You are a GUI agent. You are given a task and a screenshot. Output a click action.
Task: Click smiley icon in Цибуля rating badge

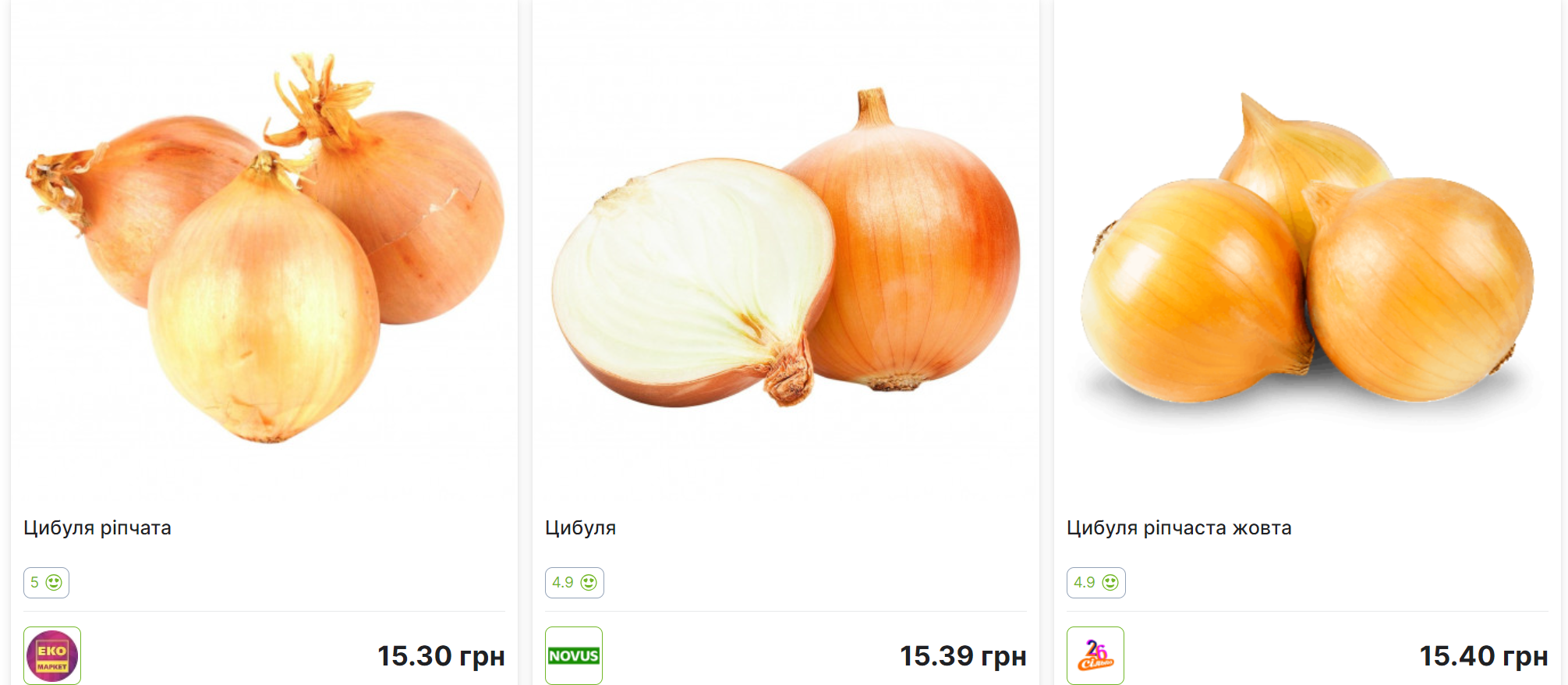coord(589,583)
